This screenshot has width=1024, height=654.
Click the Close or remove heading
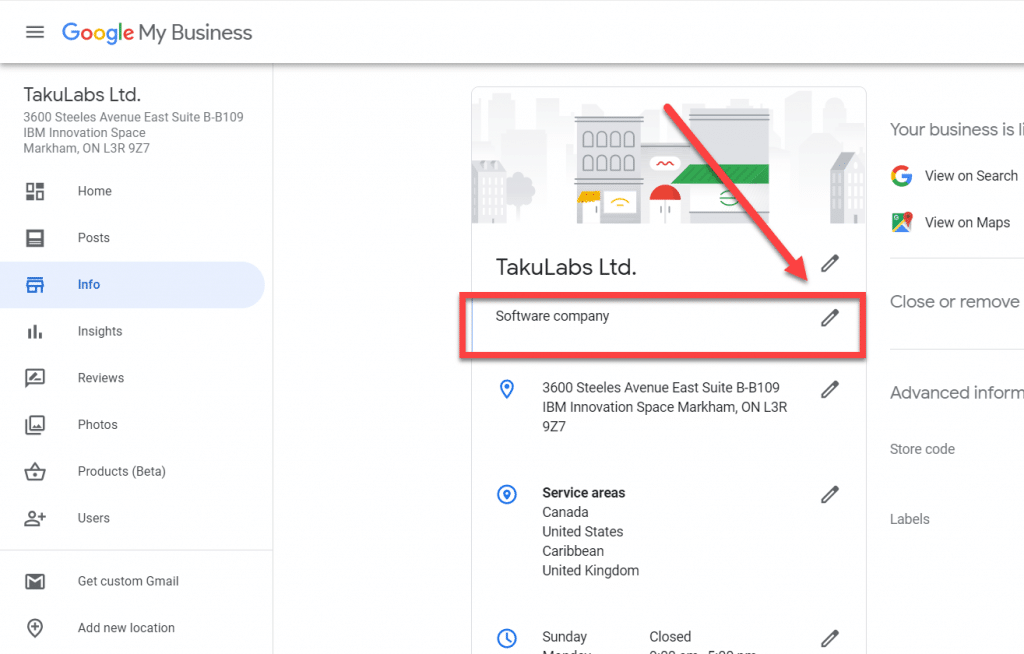click(x=955, y=302)
